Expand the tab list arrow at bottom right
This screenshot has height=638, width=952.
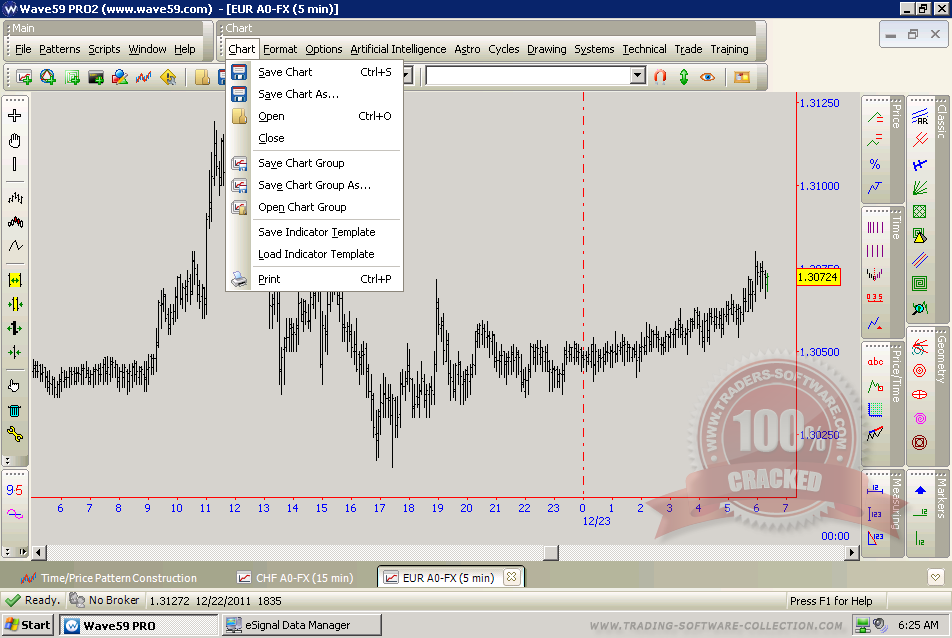point(935,577)
